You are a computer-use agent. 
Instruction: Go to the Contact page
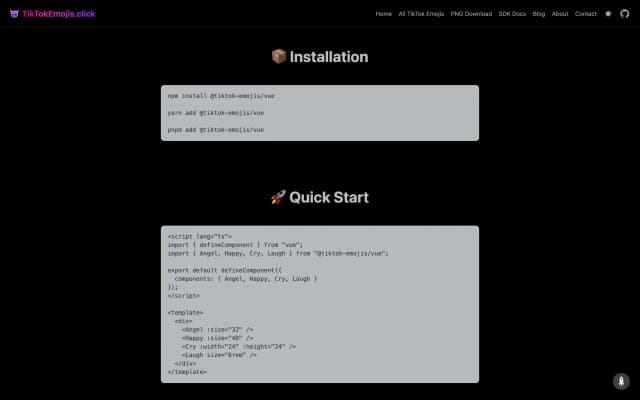click(586, 14)
